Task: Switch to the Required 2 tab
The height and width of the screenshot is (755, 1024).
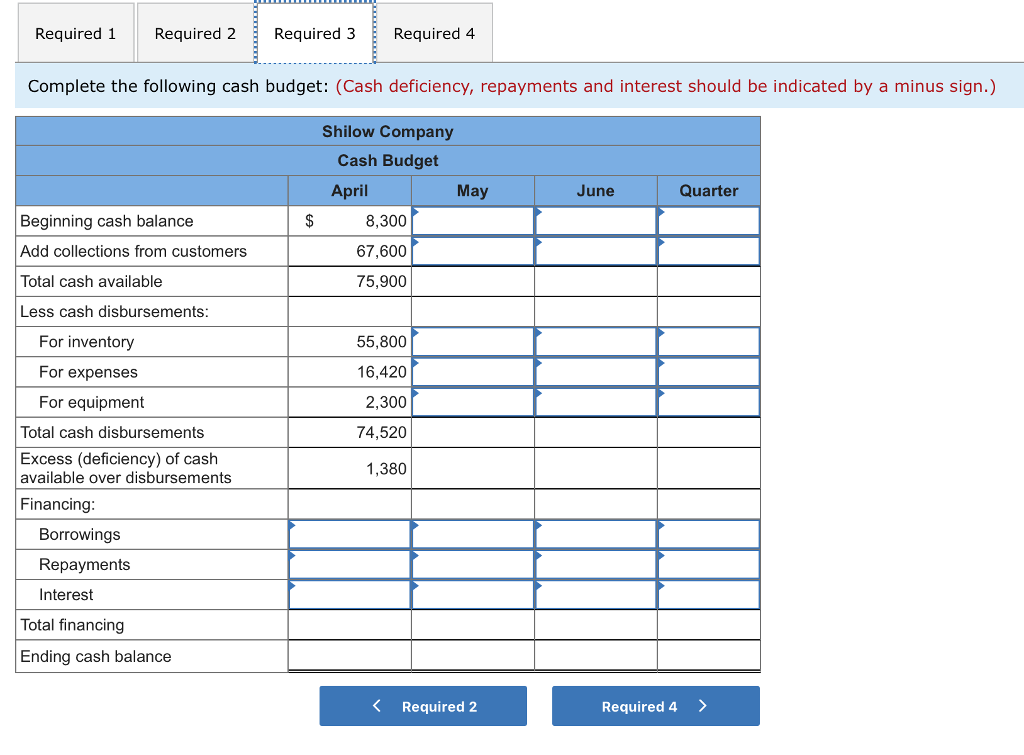Action: tap(194, 32)
